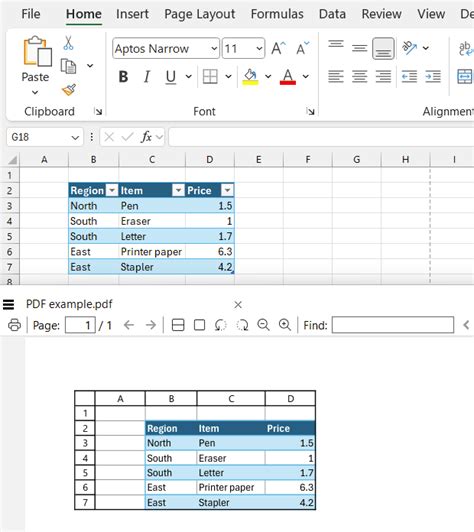Screen dimensions: 474x532
Task: Switch to the Formulas tab
Action: [277, 14]
